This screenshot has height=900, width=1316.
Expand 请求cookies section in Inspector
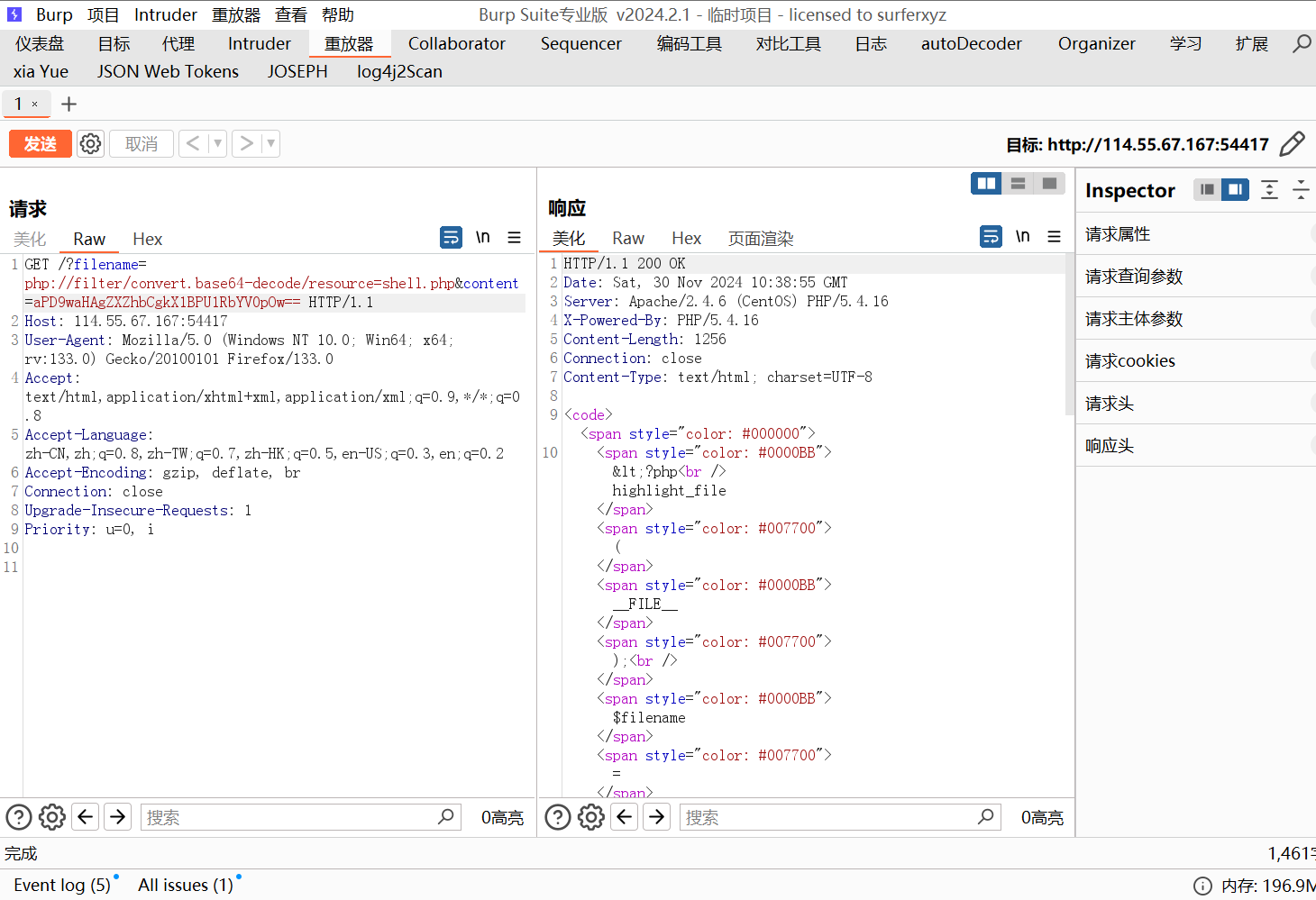coord(1196,361)
